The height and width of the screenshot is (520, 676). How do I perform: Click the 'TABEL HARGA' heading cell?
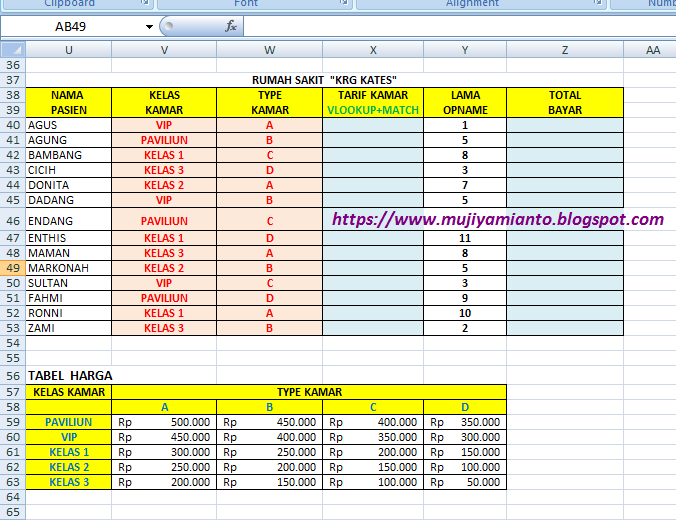coord(70,376)
